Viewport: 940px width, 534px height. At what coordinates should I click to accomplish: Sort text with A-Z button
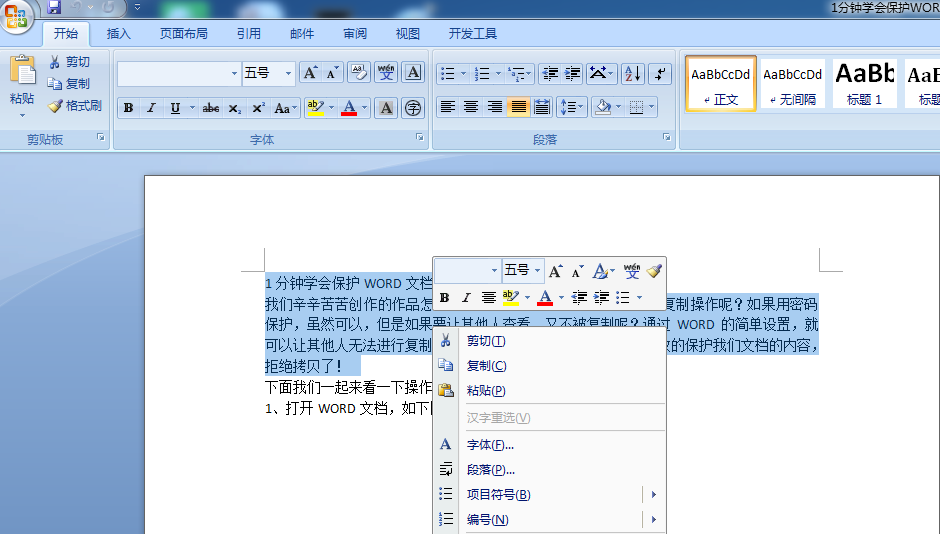pos(632,74)
